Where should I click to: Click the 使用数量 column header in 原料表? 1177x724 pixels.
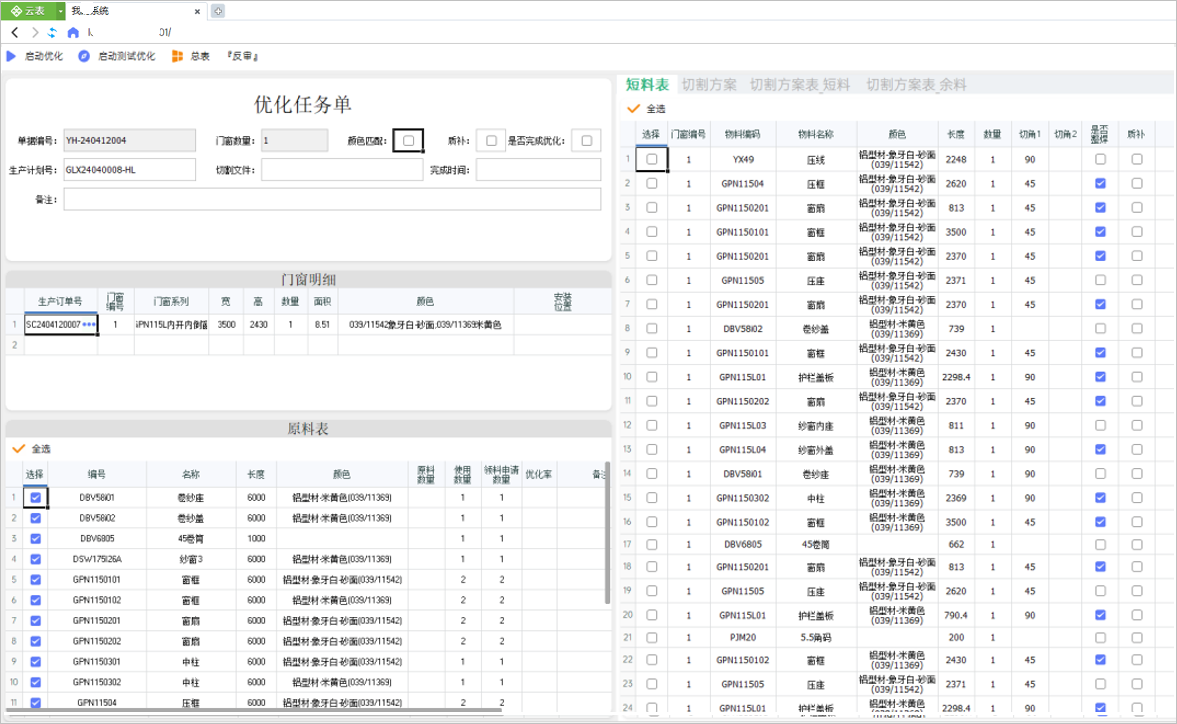(462, 474)
